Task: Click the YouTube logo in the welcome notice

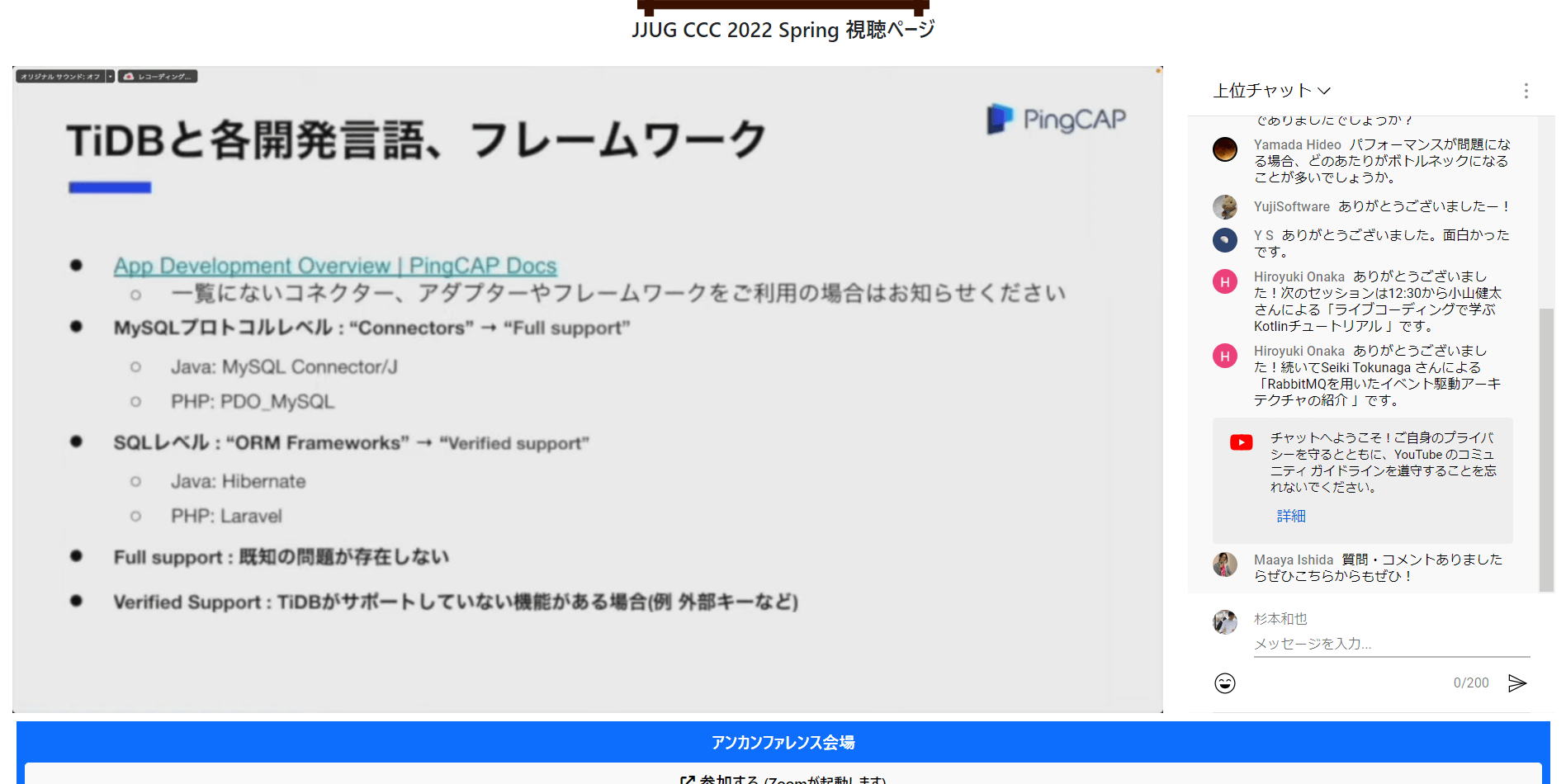Action: [1241, 442]
